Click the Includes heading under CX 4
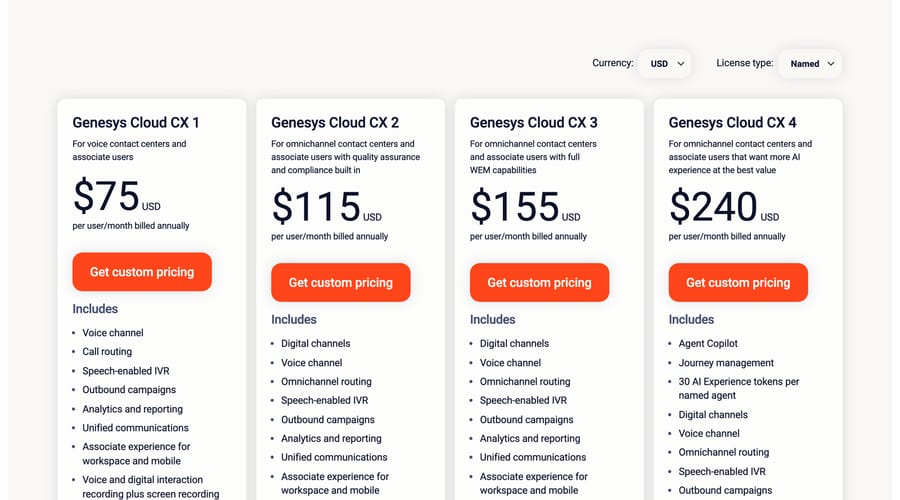Screen dimensions: 900x500 691,319
